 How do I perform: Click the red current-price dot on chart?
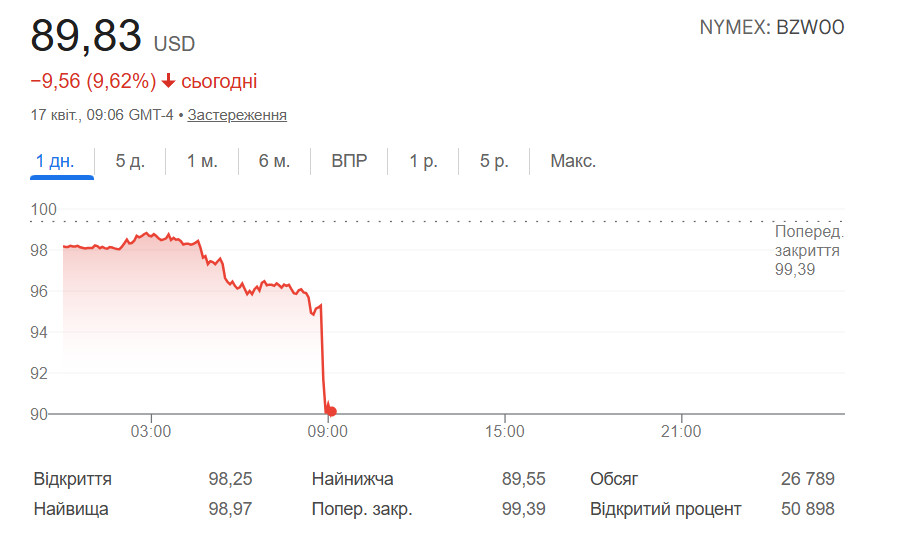(332, 411)
